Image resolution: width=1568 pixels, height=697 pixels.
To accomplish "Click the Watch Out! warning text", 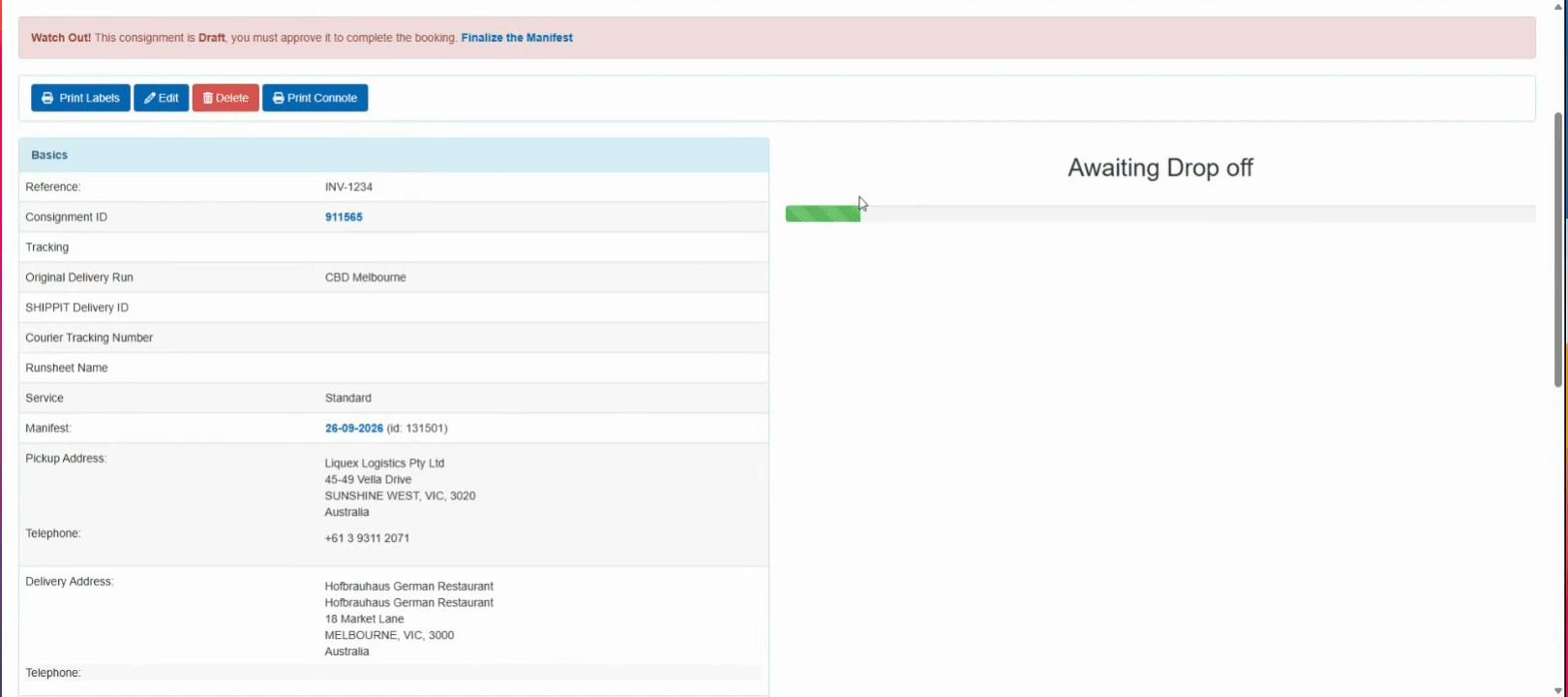I will tap(61, 38).
